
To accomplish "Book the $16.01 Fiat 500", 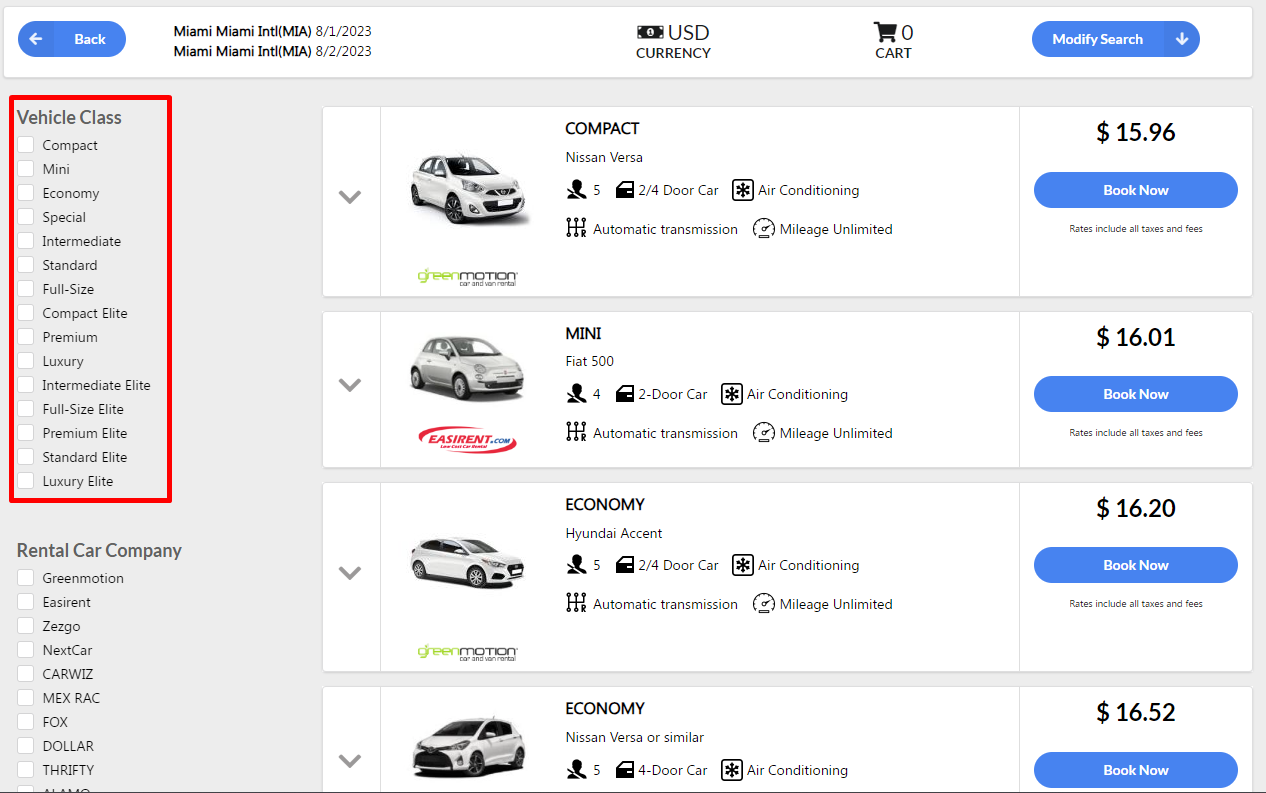I will (x=1135, y=394).
